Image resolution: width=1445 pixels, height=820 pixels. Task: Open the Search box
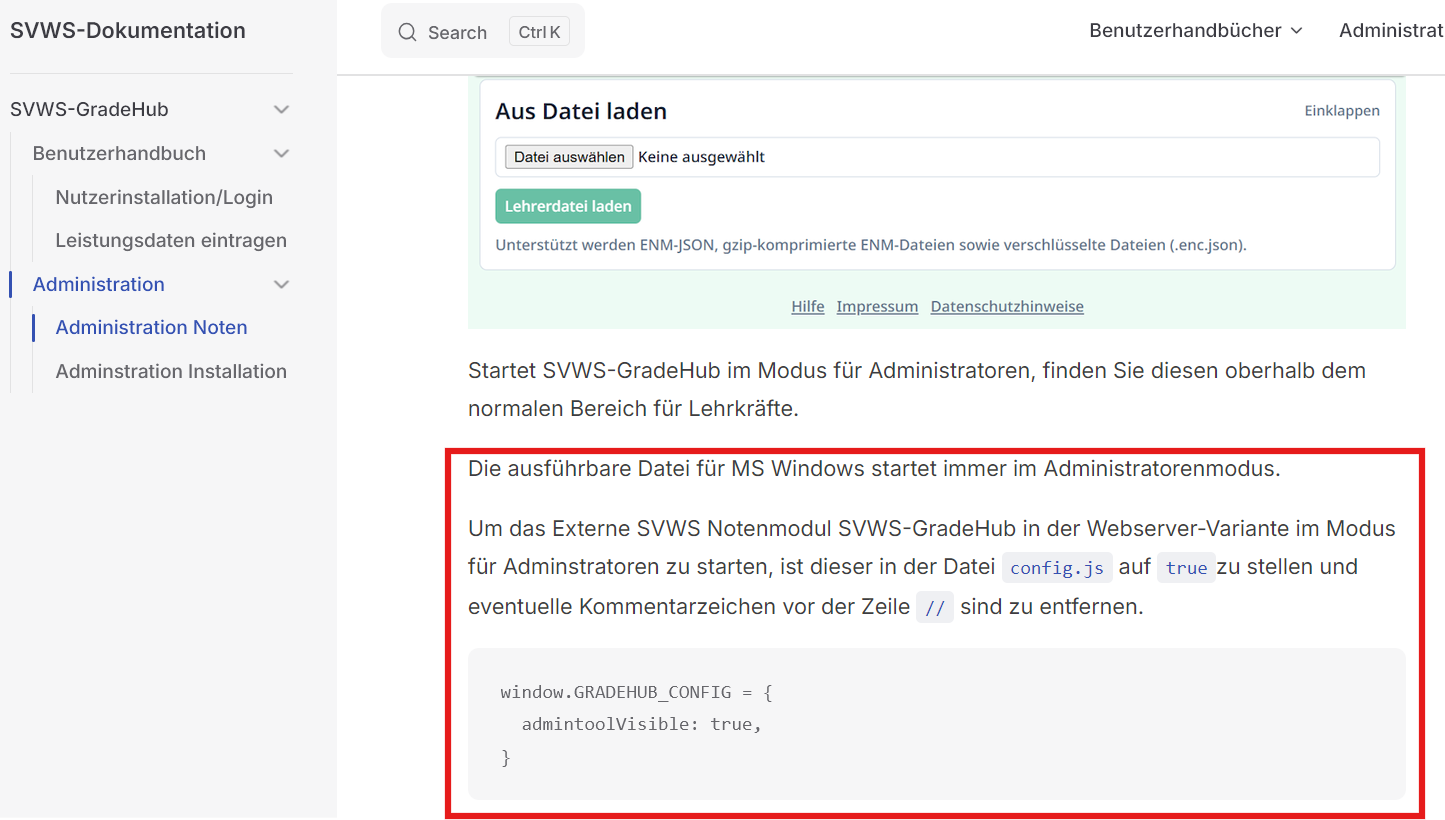tap(483, 32)
